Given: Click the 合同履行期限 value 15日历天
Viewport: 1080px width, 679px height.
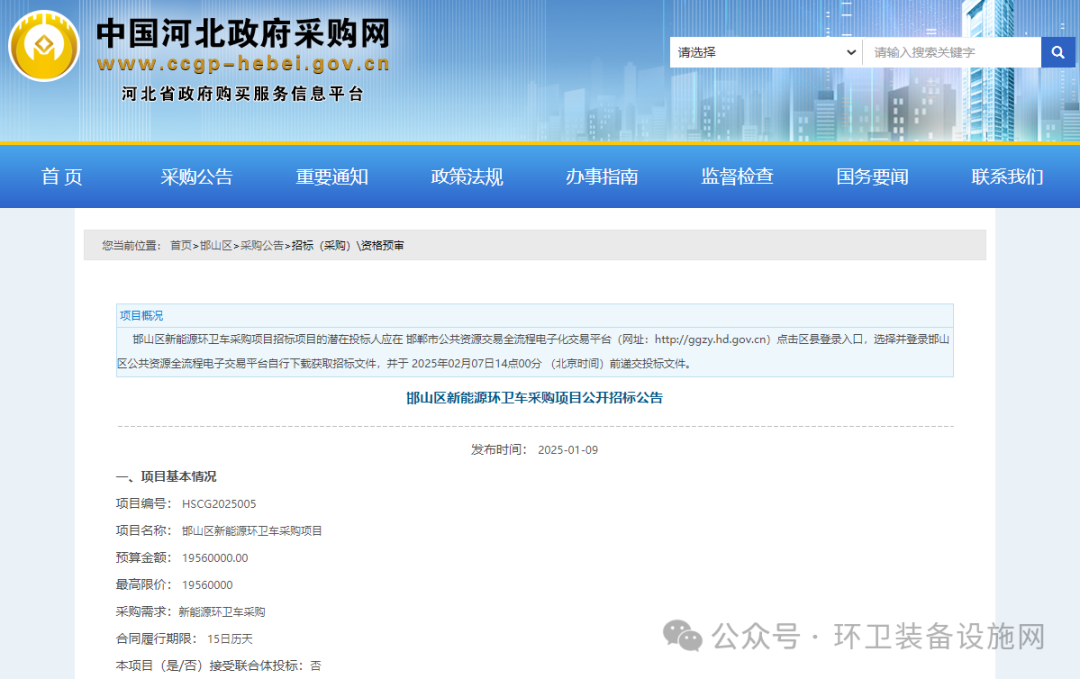Looking at the screenshot, I should [230, 638].
